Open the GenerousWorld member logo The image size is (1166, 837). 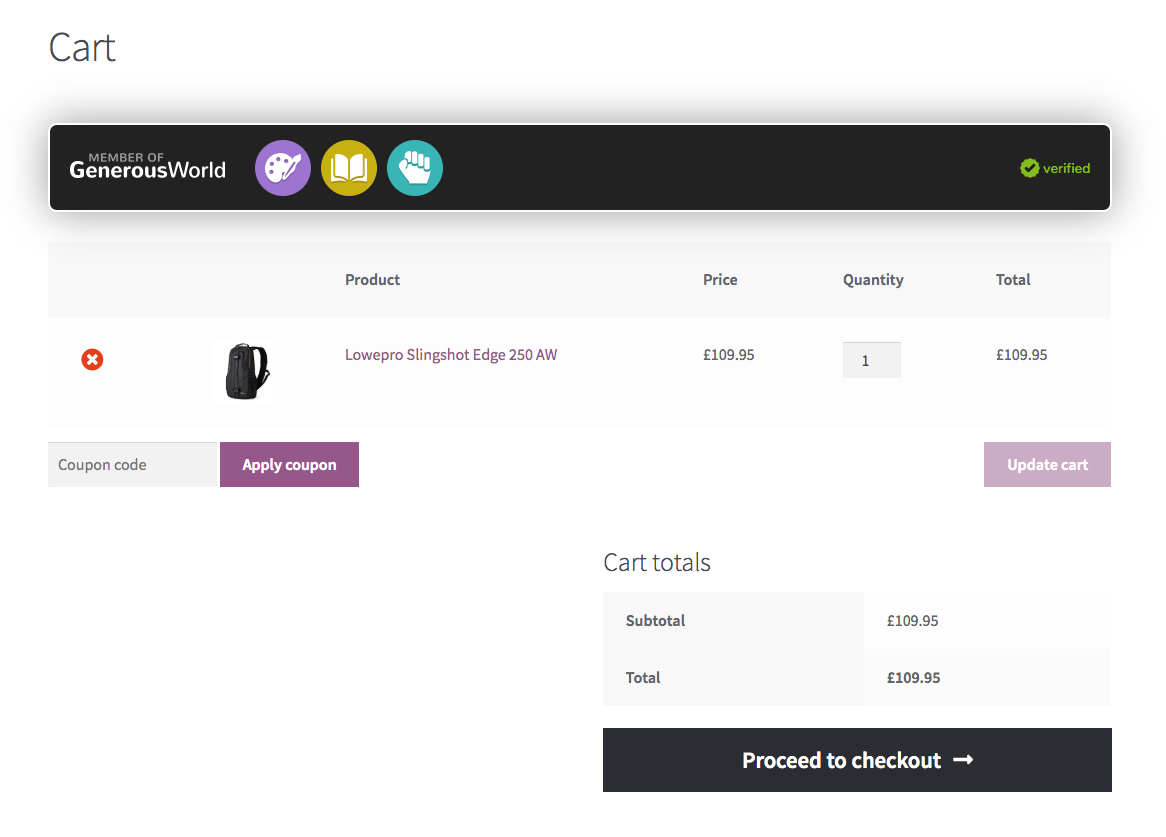pyautogui.click(x=147, y=167)
